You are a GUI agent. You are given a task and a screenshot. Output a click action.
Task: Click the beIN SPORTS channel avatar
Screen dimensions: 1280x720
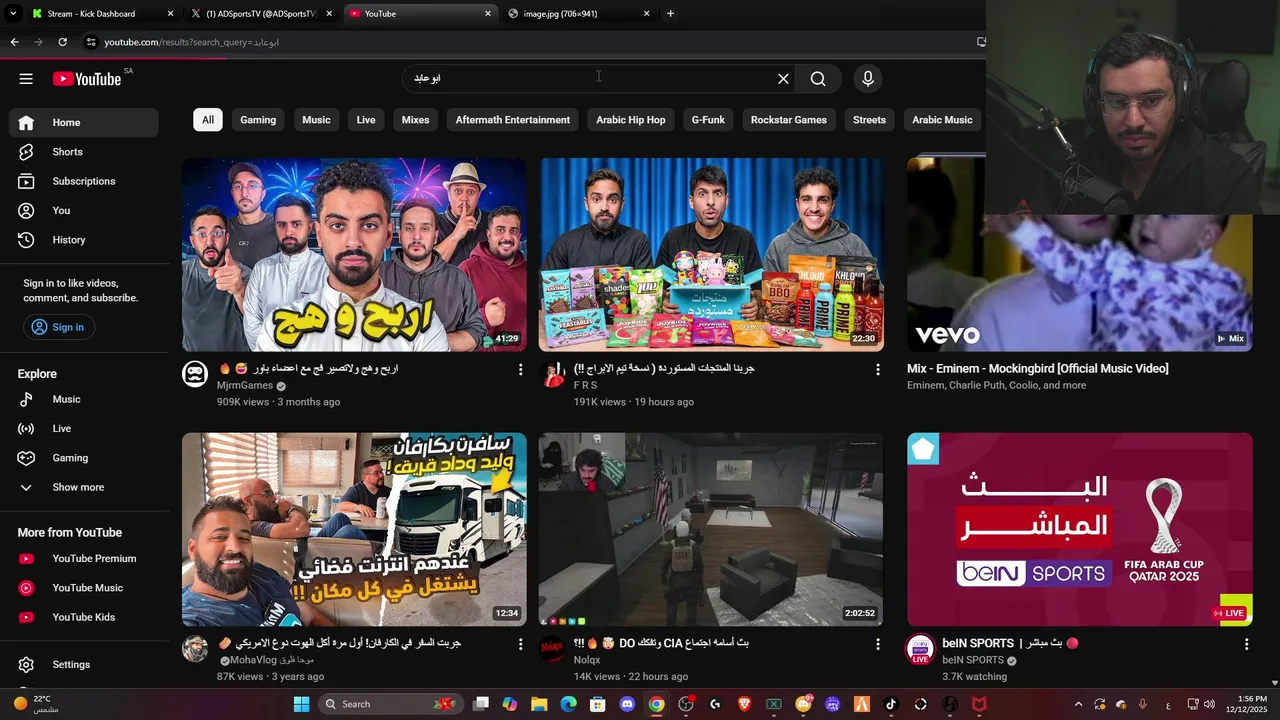point(920,649)
